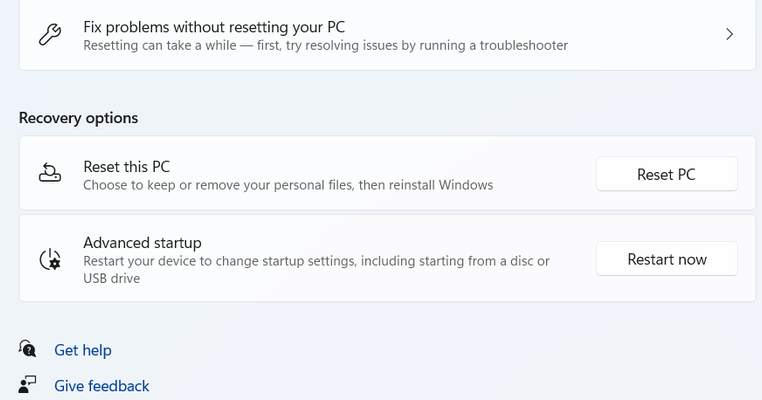Select the Reset PC button

[x=666, y=174]
